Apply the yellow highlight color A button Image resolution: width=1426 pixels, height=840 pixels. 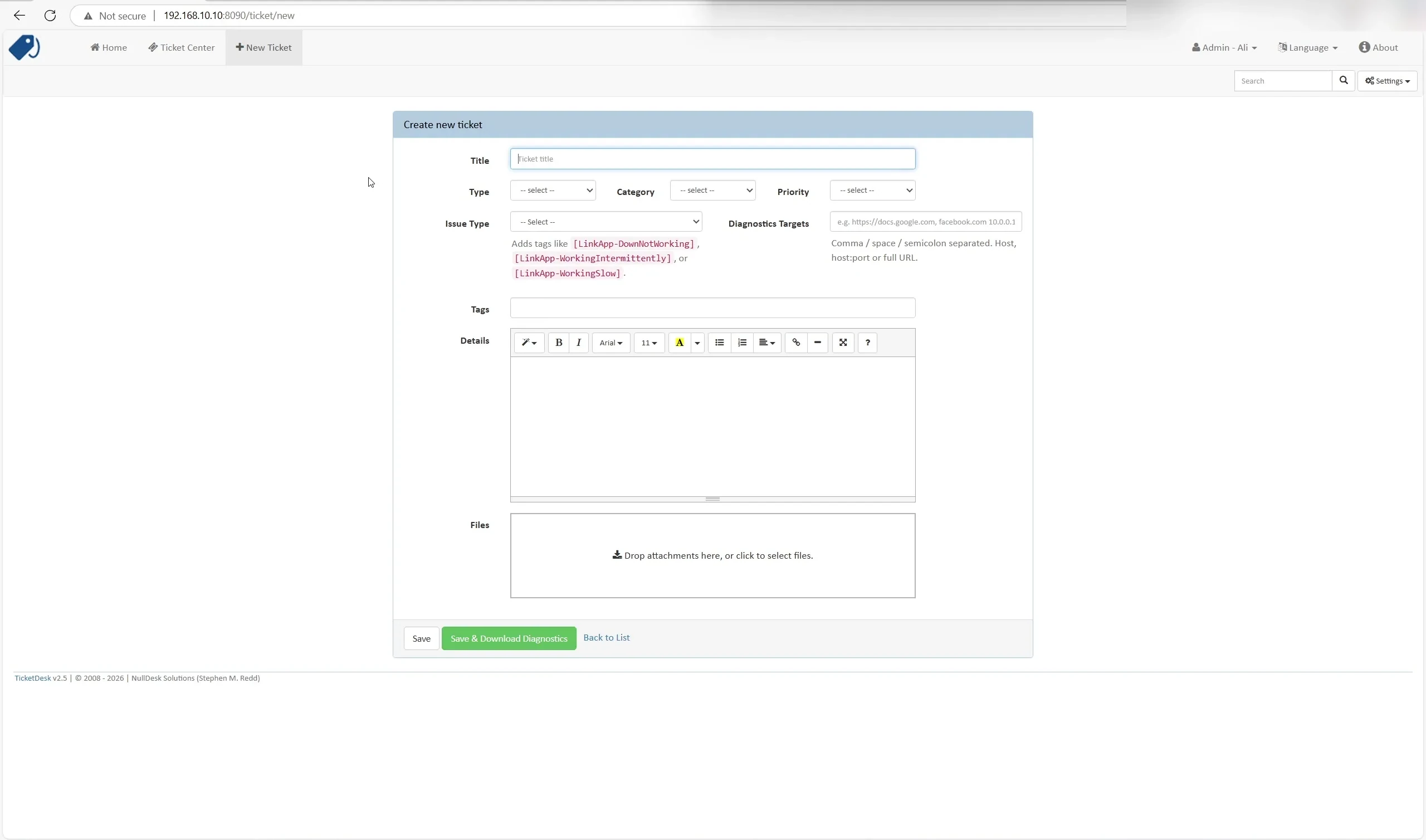[680, 343]
